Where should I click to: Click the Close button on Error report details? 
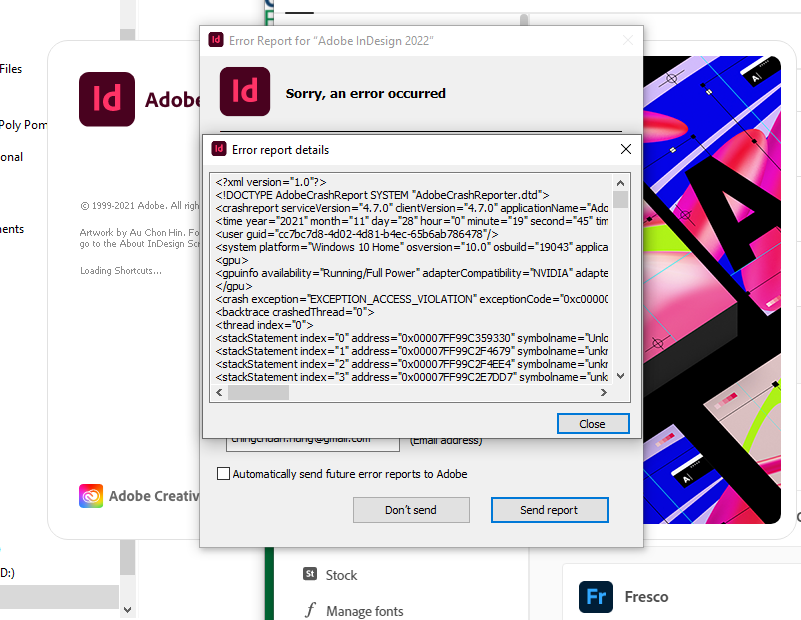(x=592, y=423)
